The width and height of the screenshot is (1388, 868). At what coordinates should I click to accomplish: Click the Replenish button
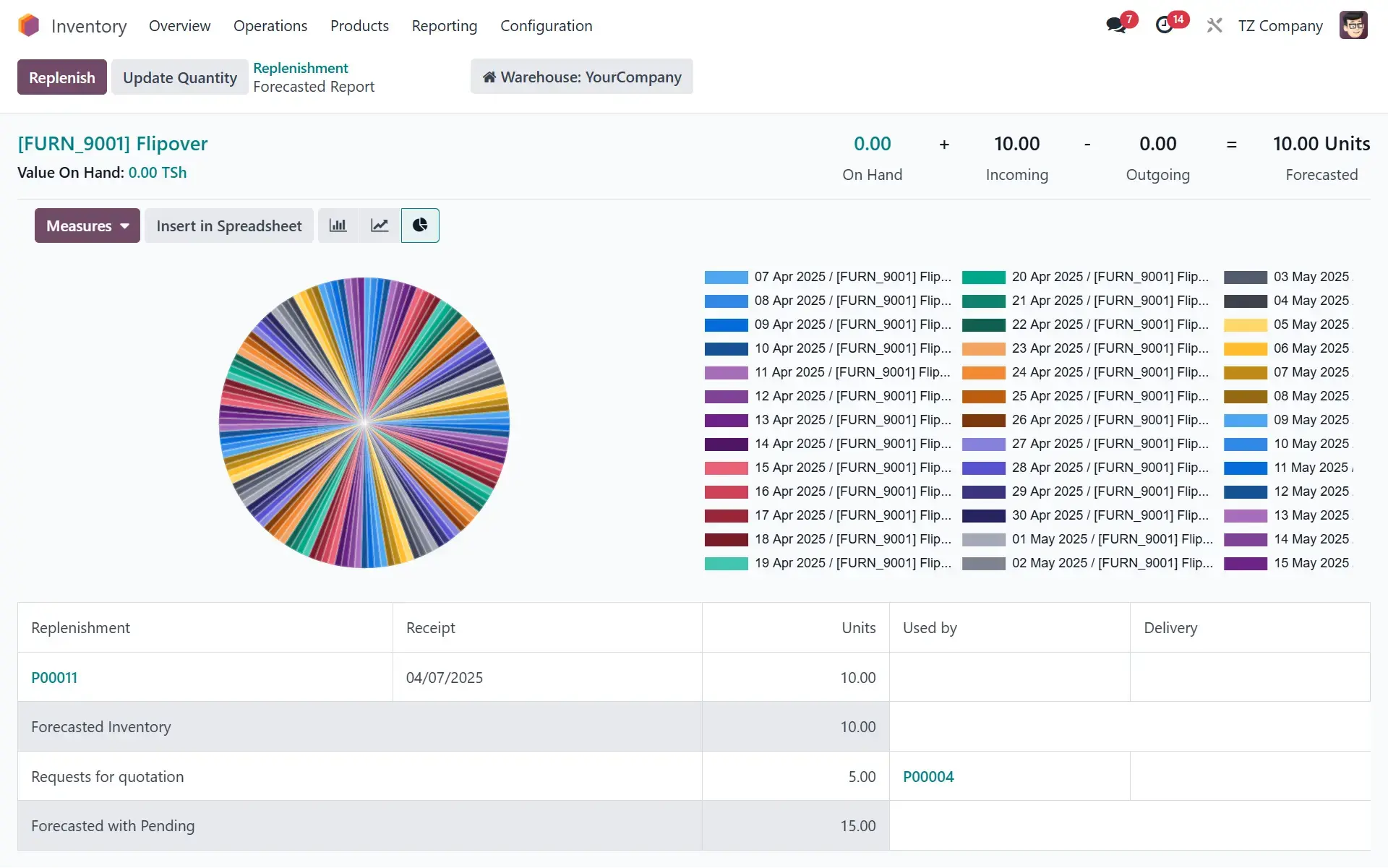tap(61, 77)
